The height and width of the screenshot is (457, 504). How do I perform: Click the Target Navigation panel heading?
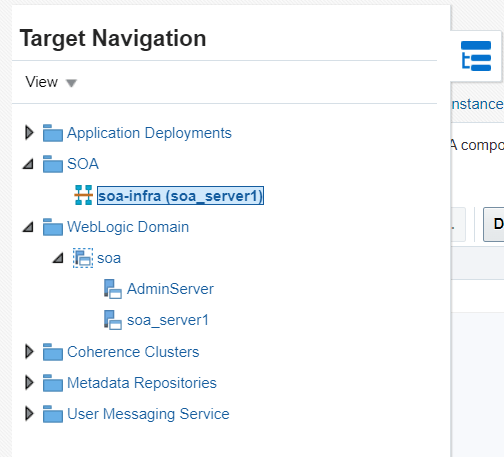pos(113,38)
